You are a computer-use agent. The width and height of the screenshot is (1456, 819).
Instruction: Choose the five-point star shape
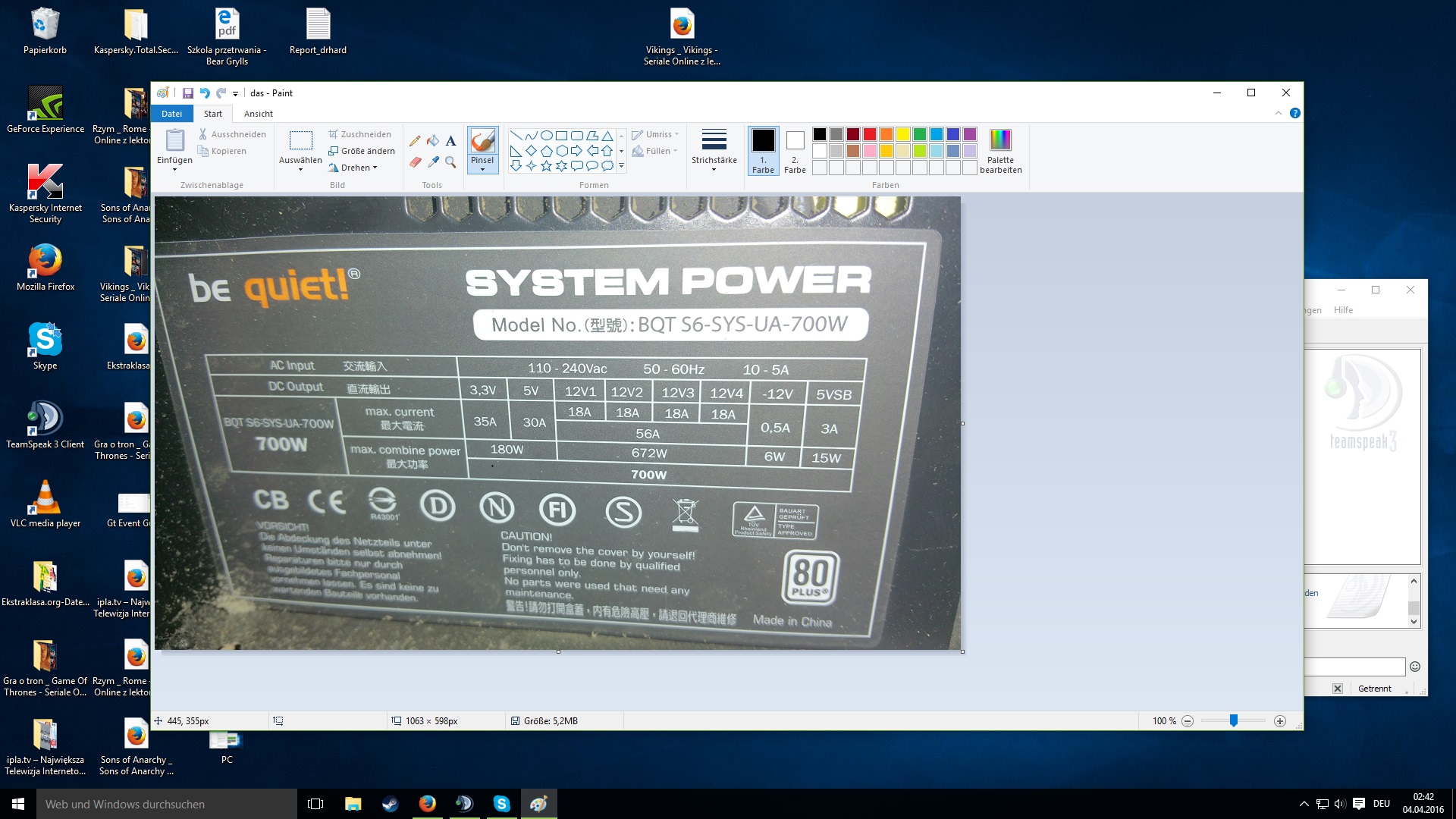click(546, 165)
